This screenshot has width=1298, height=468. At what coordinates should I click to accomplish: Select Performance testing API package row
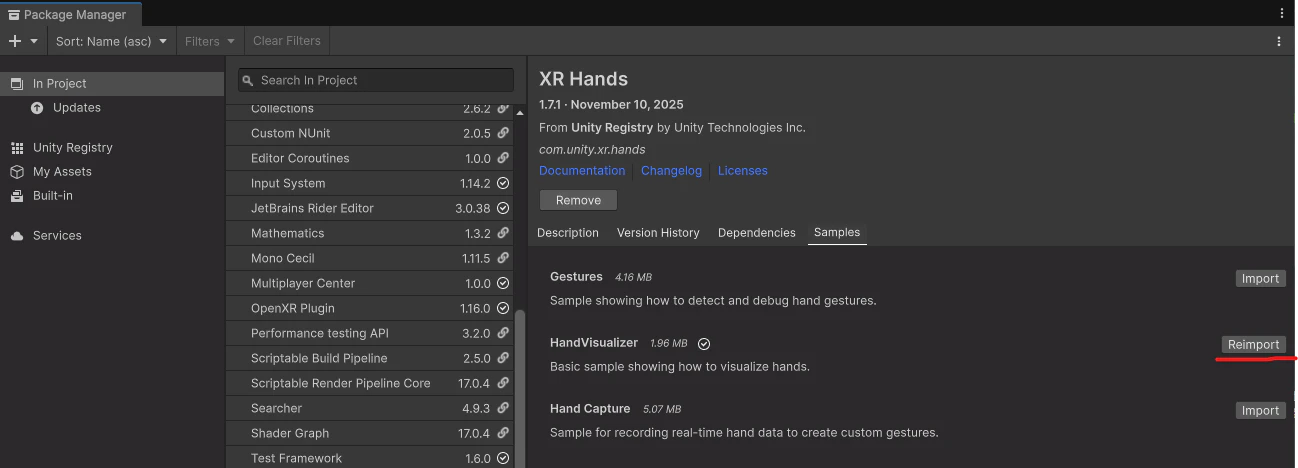tap(369, 333)
